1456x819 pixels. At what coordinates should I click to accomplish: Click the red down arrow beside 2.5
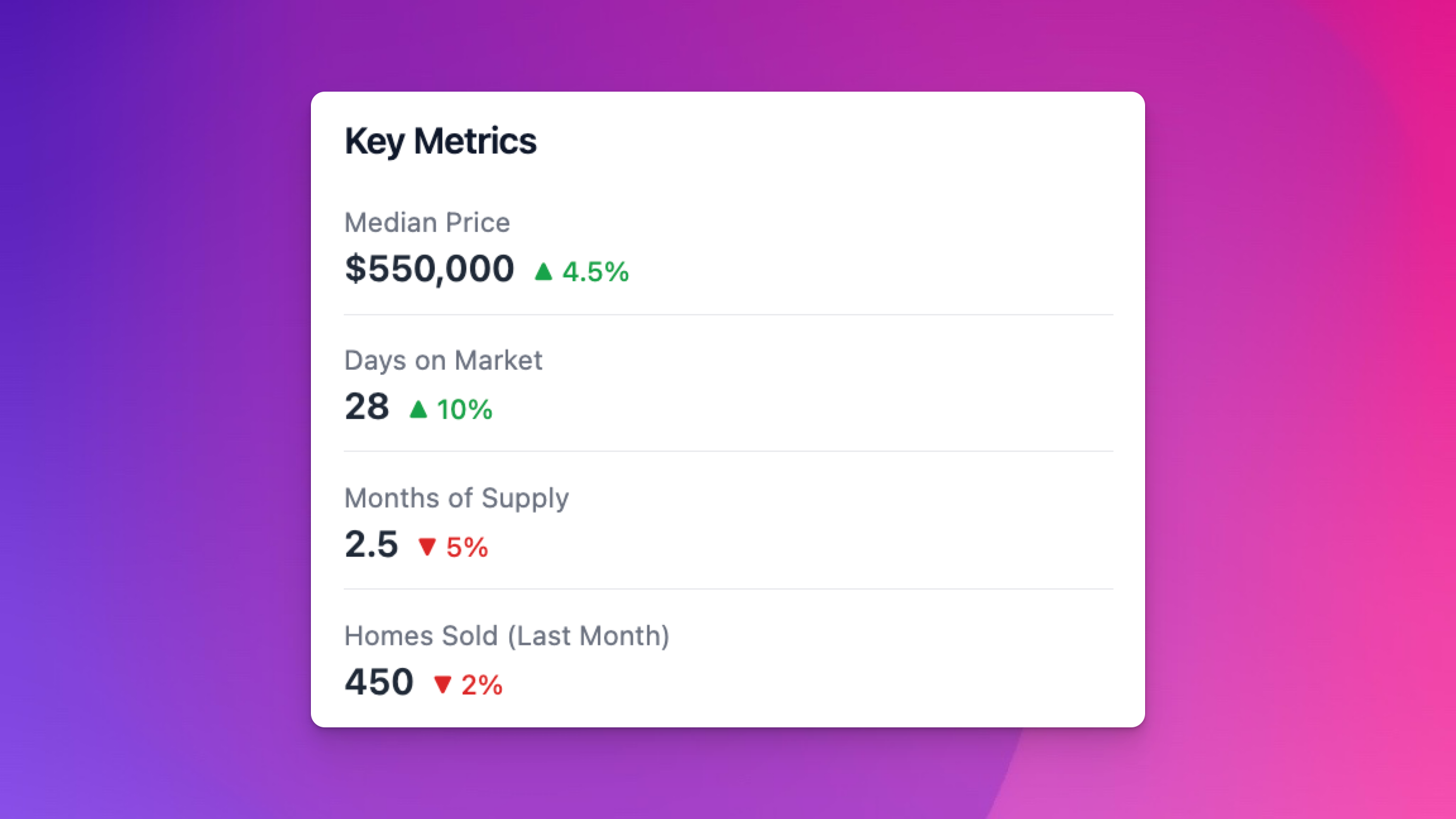tap(427, 547)
